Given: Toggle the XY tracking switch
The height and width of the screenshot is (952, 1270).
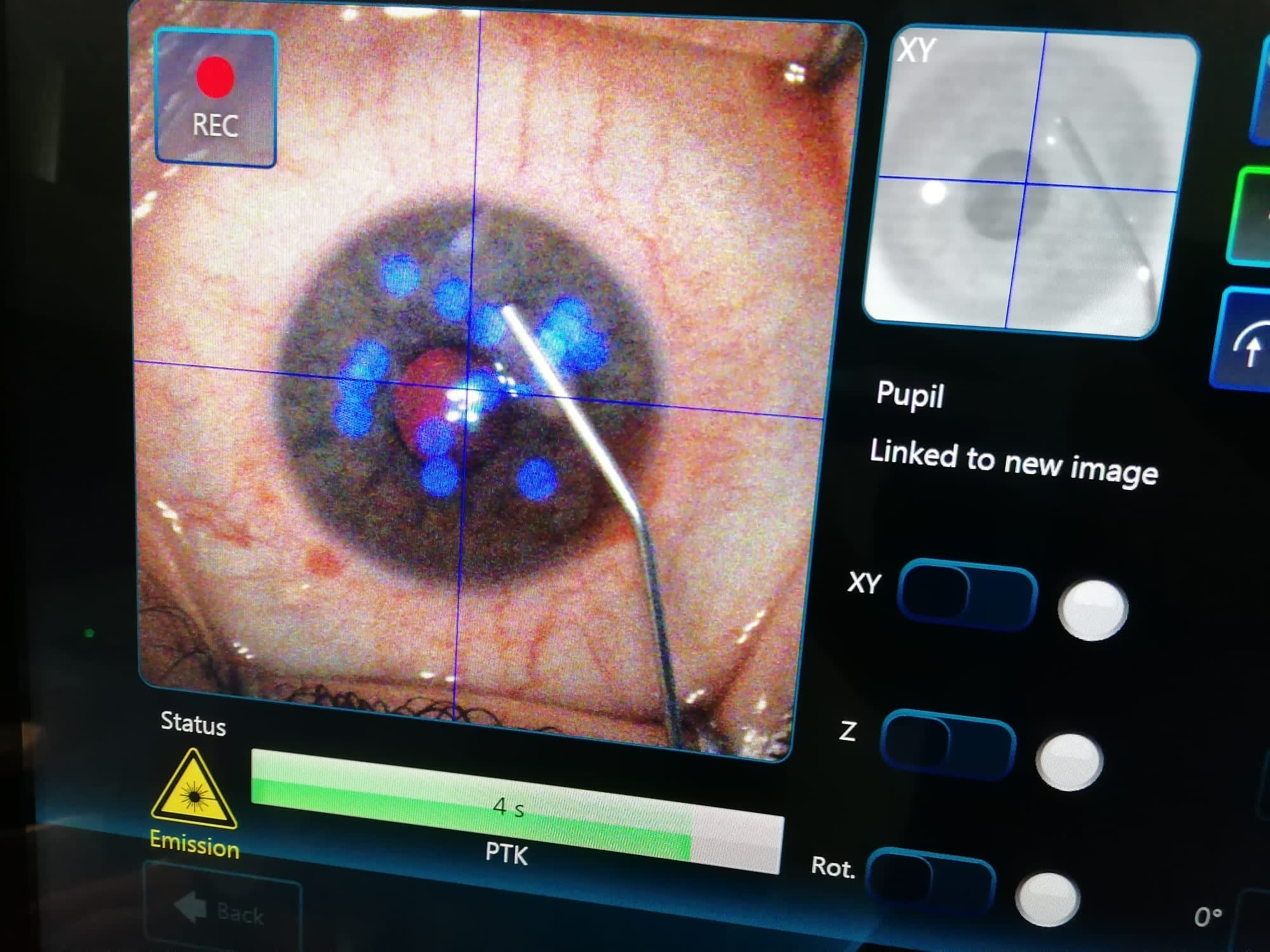Looking at the screenshot, I should [967, 594].
